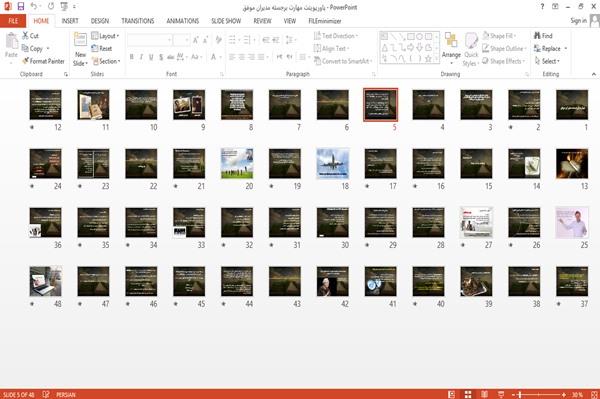Viewport: 600px width, 399px height.
Task: Open the font size combo box
Action: click(x=181, y=40)
